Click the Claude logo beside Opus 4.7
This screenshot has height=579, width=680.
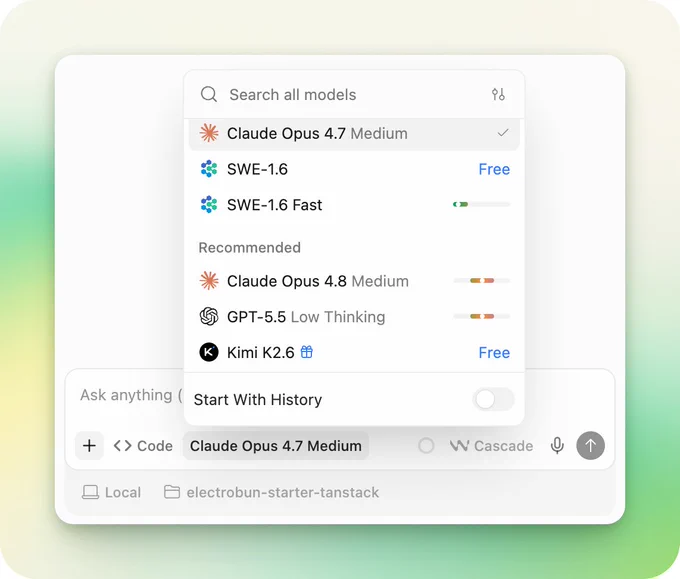(x=209, y=133)
